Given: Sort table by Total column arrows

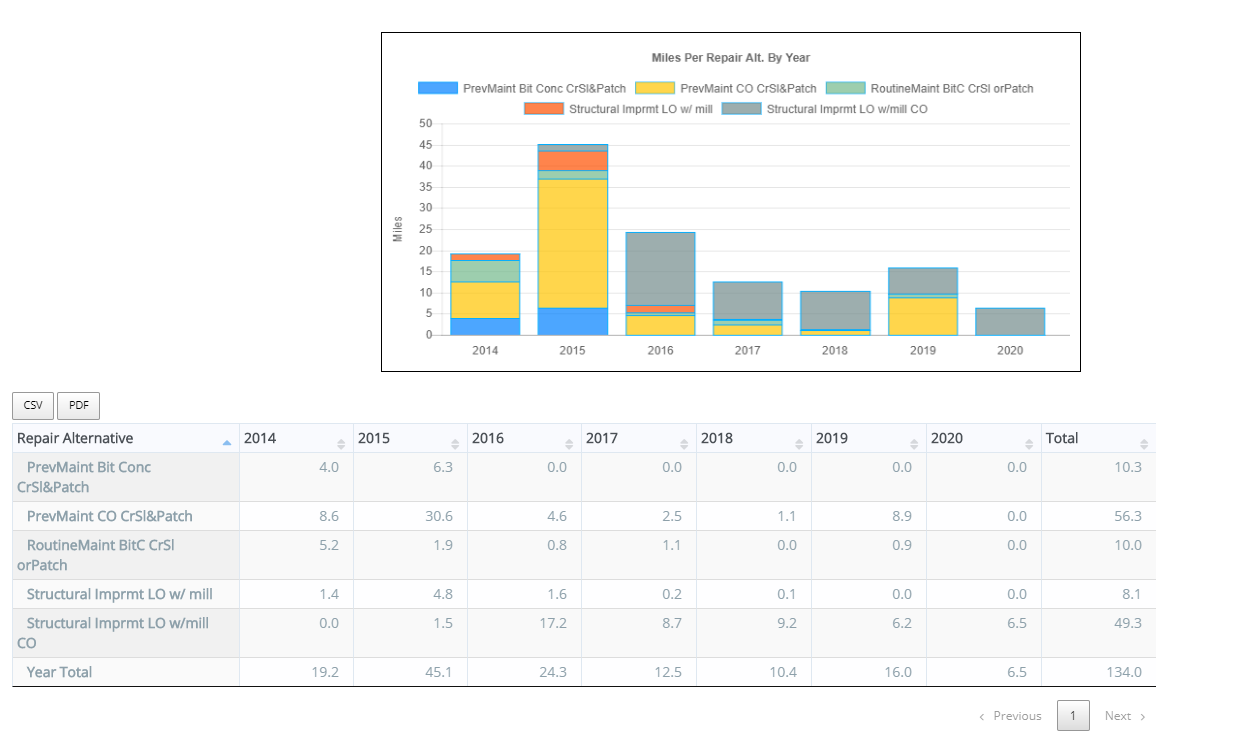Looking at the screenshot, I should point(1144,443).
